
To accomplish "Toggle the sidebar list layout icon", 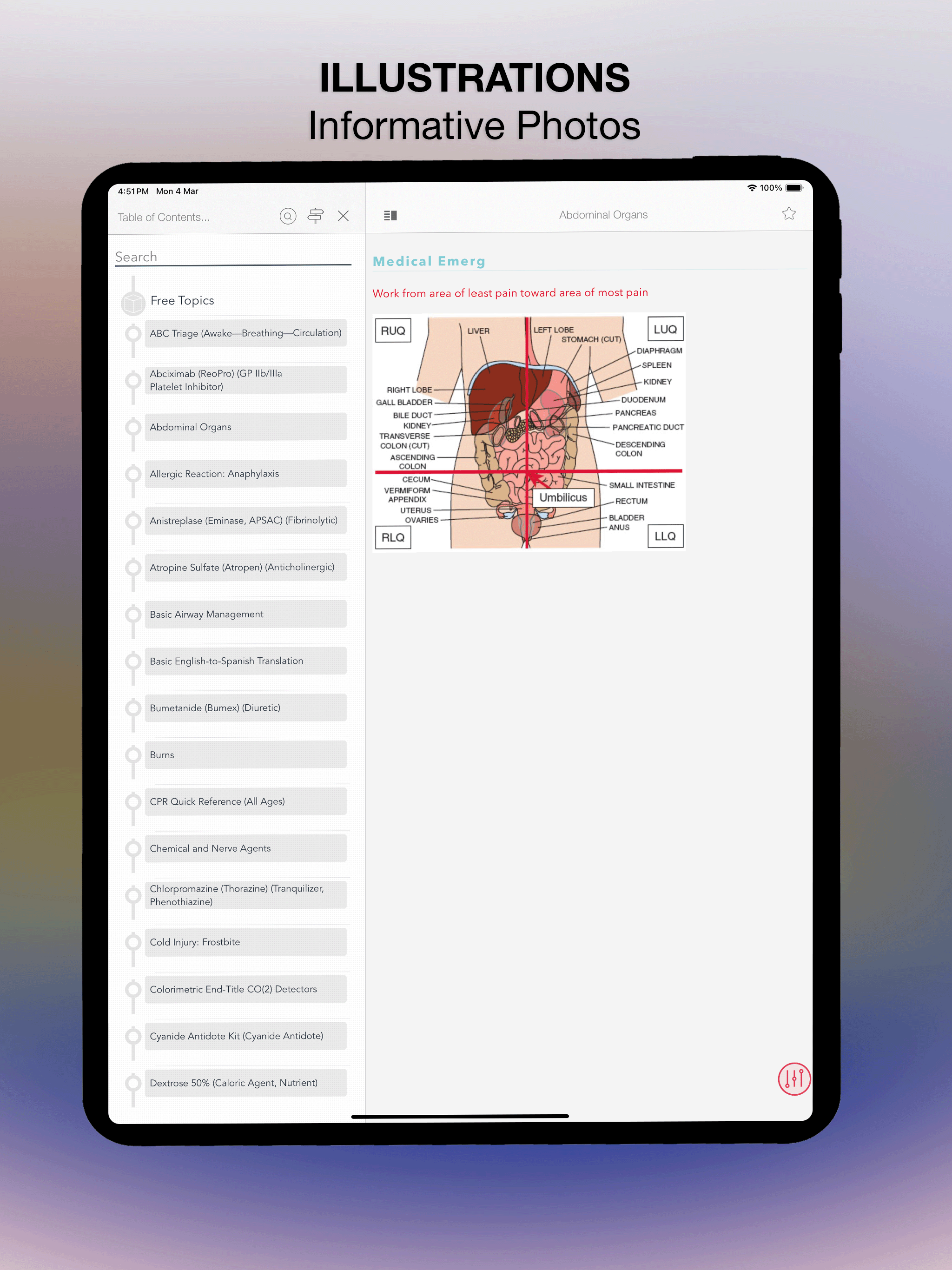I will 390,215.
